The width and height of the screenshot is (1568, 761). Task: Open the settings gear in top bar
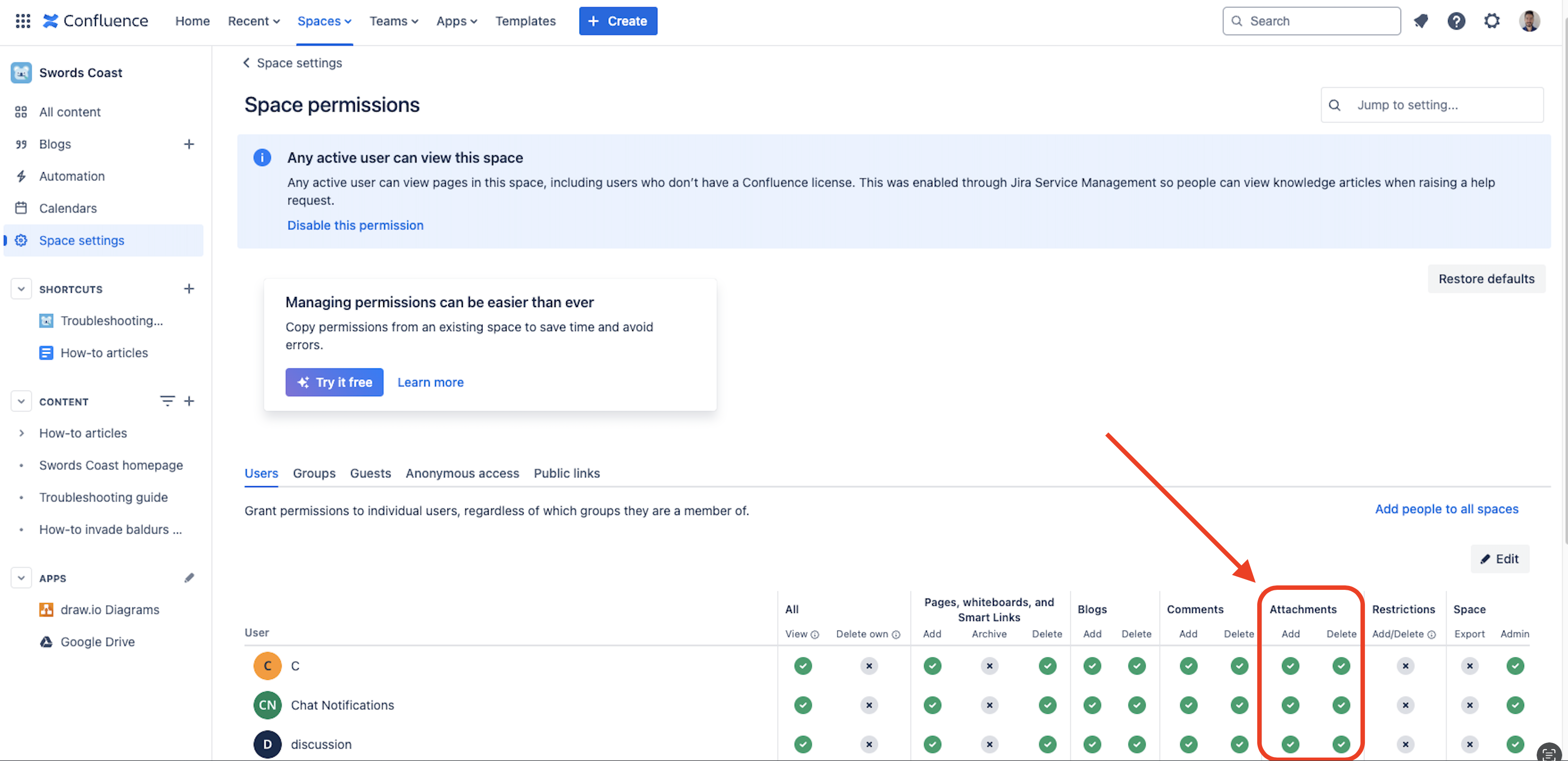click(x=1491, y=21)
